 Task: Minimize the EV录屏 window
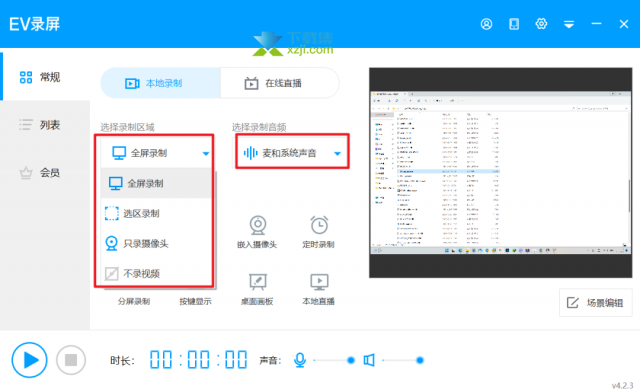click(596, 24)
